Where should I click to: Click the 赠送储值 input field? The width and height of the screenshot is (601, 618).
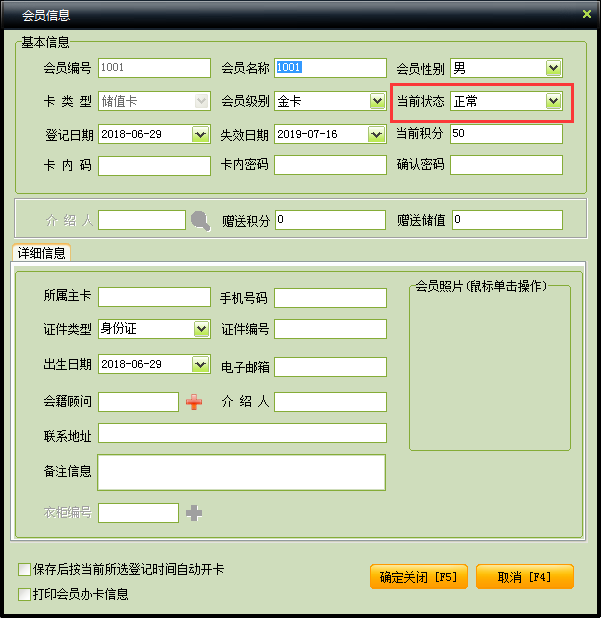pyautogui.click(x=507, y=220)
